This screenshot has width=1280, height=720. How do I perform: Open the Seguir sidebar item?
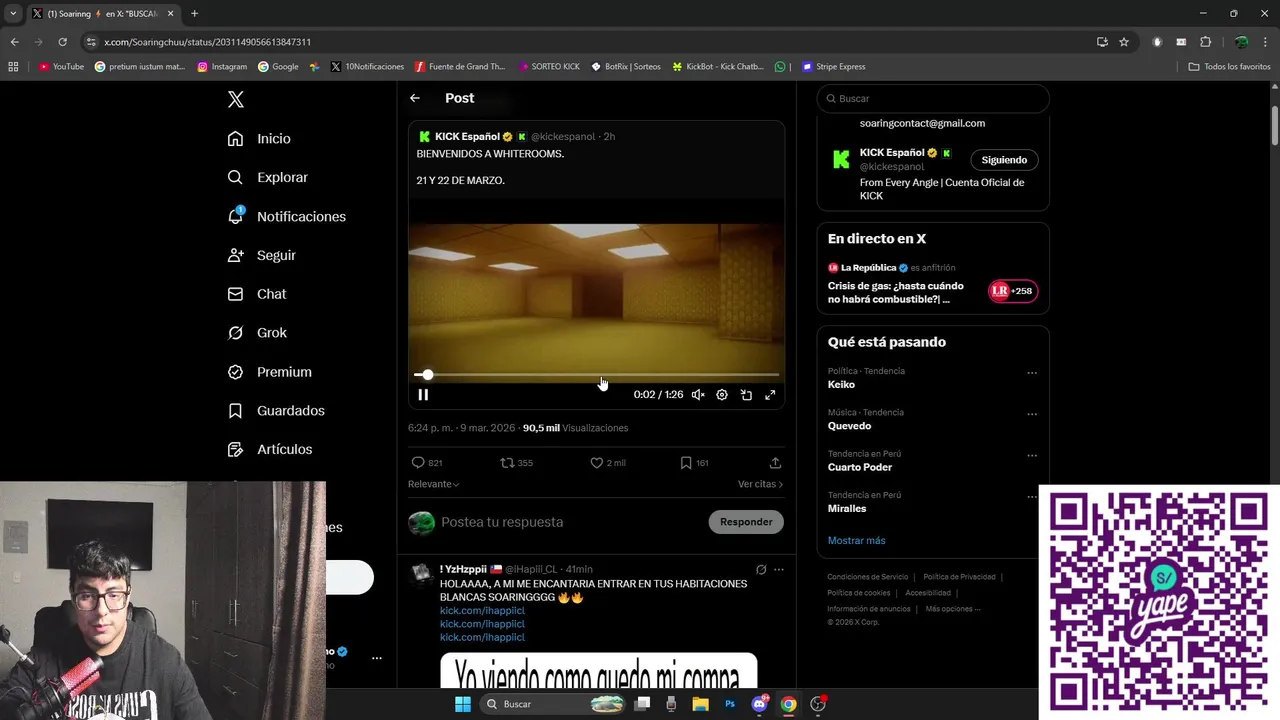[262, 255]
